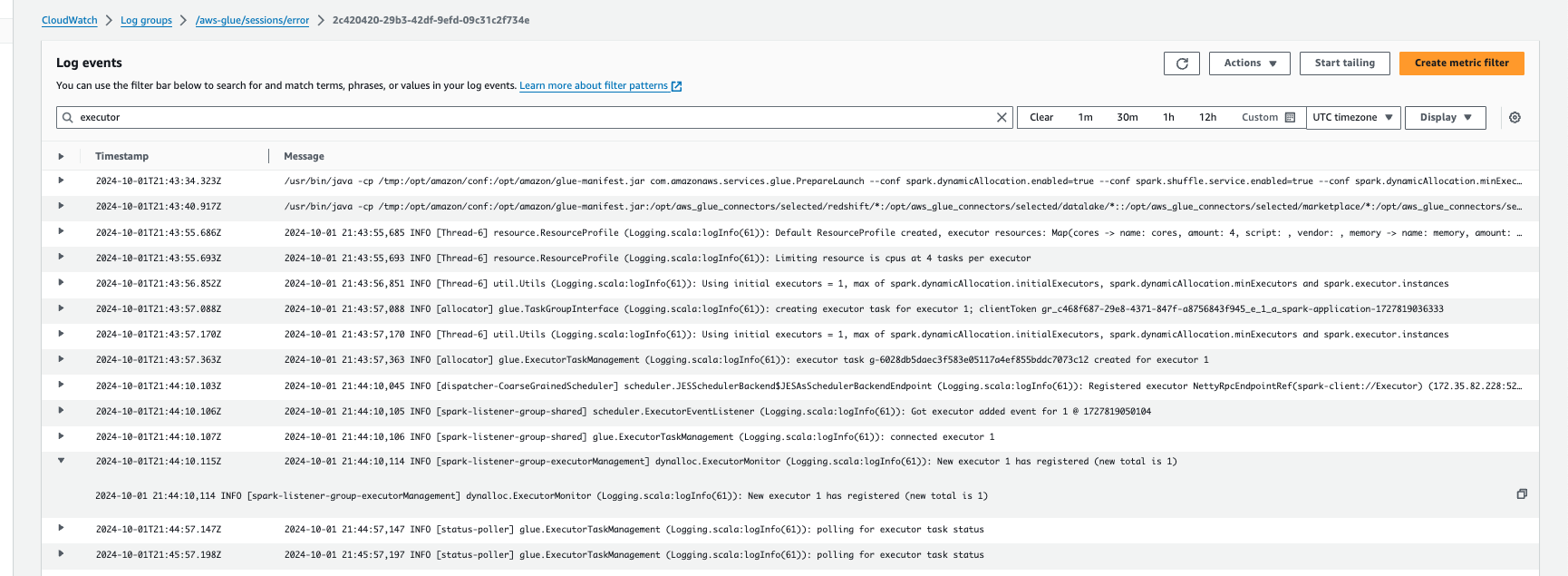The height and width of the screenshot is (576, 1568).
Task: Clear the filter text with X icon
Action: pos(1002,118)
